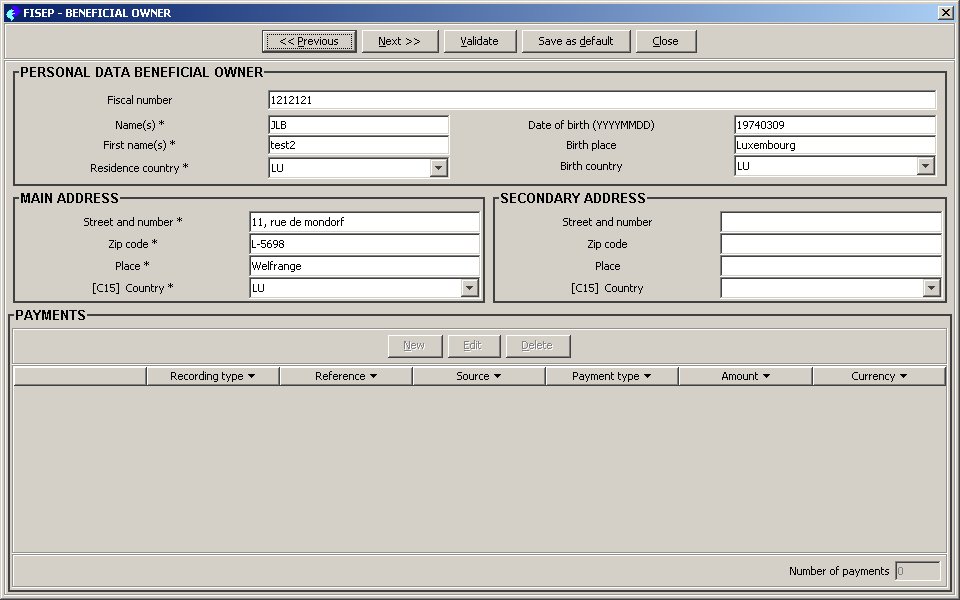Viewport: 960px width, 600px height.
Task: Click the FISEP application icon in title bar
Action: click(12, 13)
